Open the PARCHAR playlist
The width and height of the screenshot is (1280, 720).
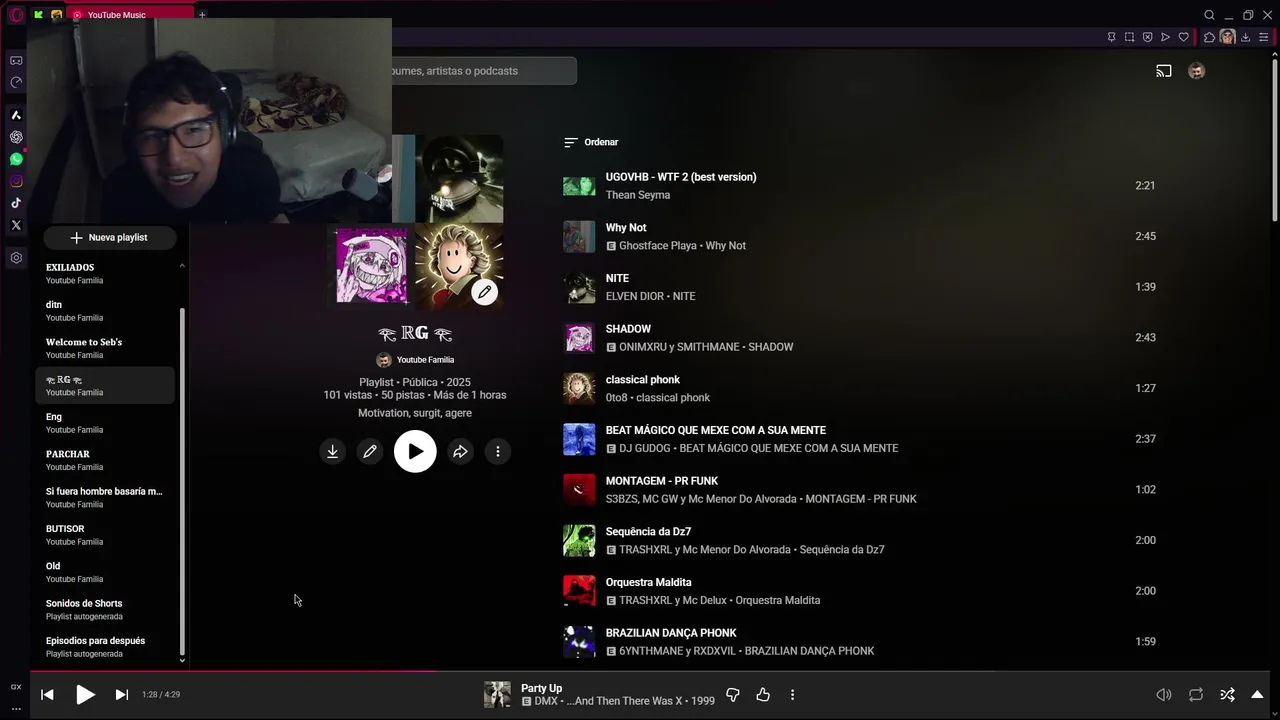pyautogui.click(x=105, y=460)
